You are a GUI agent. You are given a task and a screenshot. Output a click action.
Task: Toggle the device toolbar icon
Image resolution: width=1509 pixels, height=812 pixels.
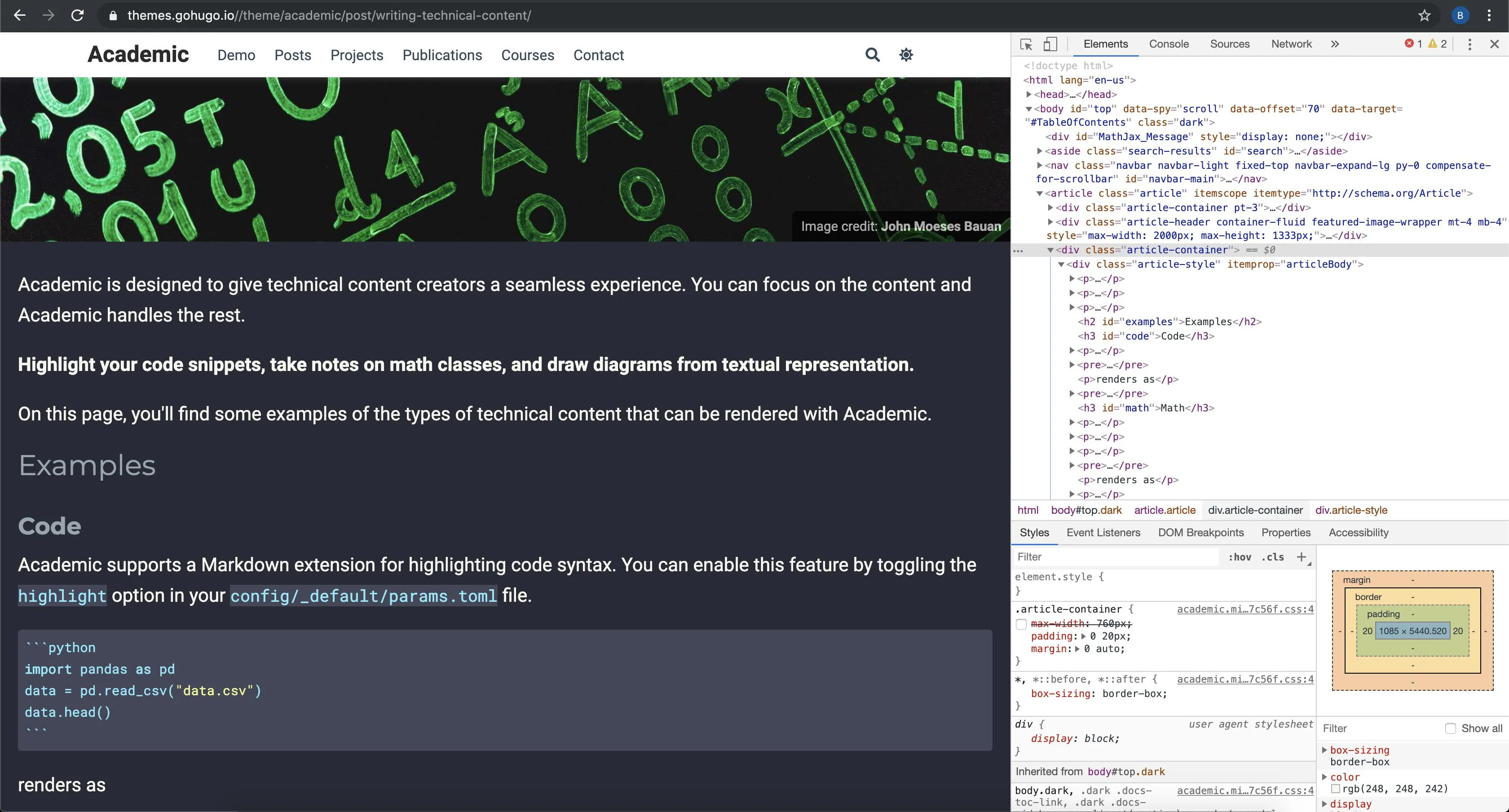point(1050,44)
